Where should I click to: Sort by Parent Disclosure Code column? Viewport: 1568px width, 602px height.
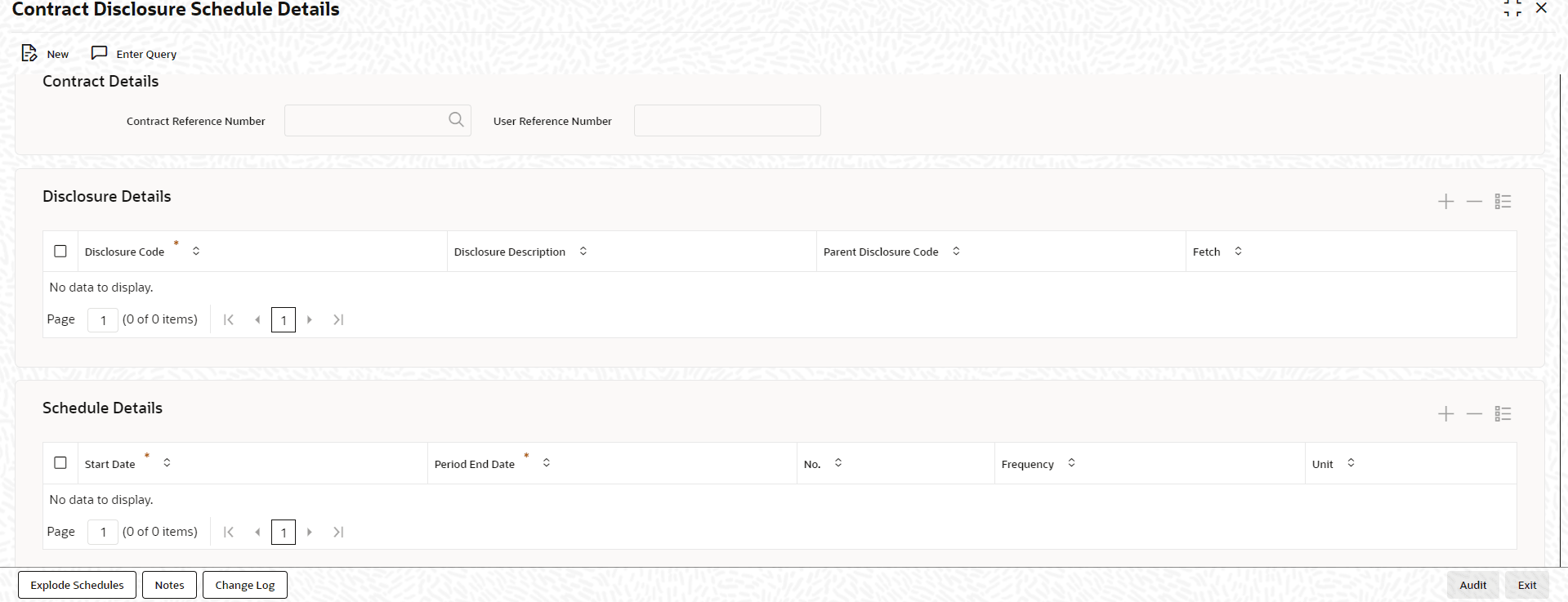pos(956,251)
